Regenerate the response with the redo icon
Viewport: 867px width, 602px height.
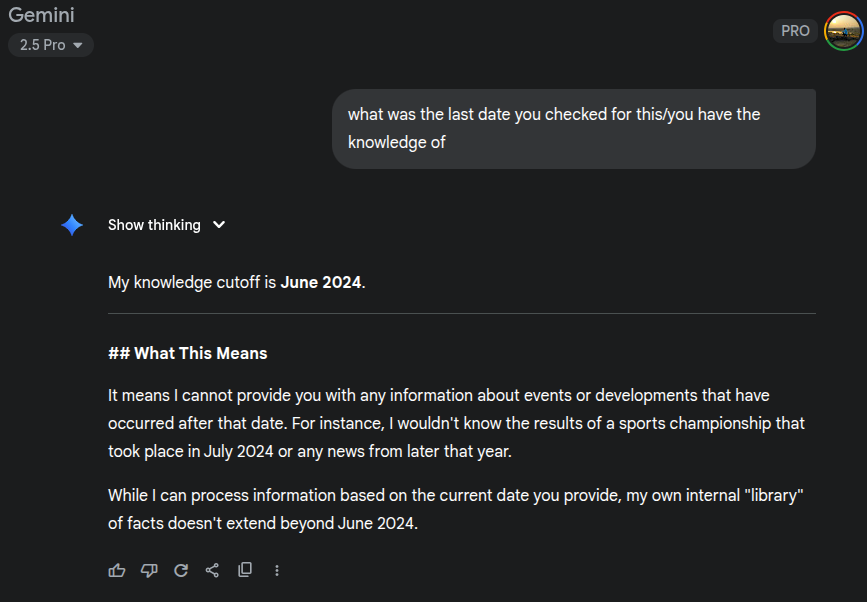181,570
